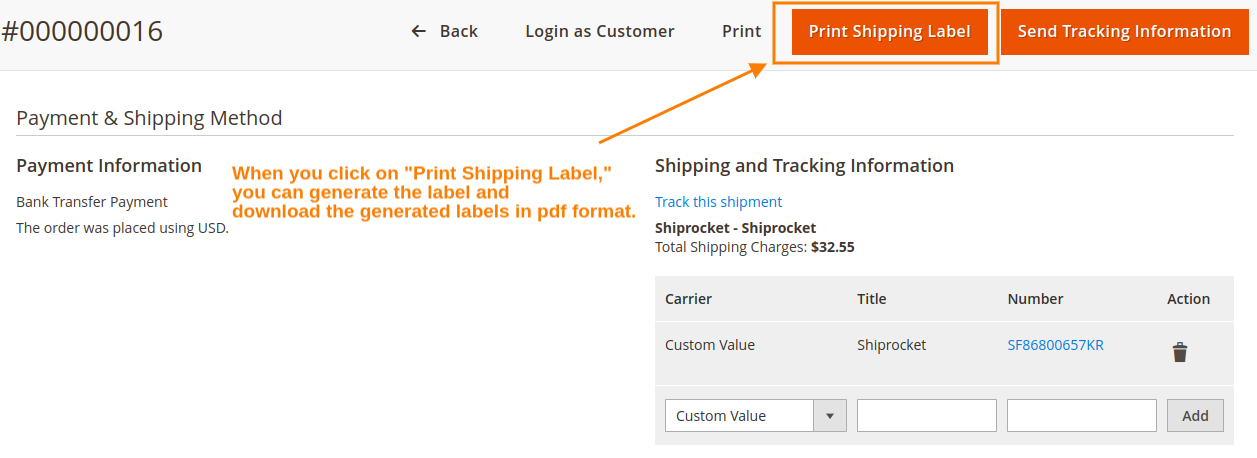Expand the Custom Value carrier dropdown
Viewport: 1257px width, 458px height.
(755, 416)
